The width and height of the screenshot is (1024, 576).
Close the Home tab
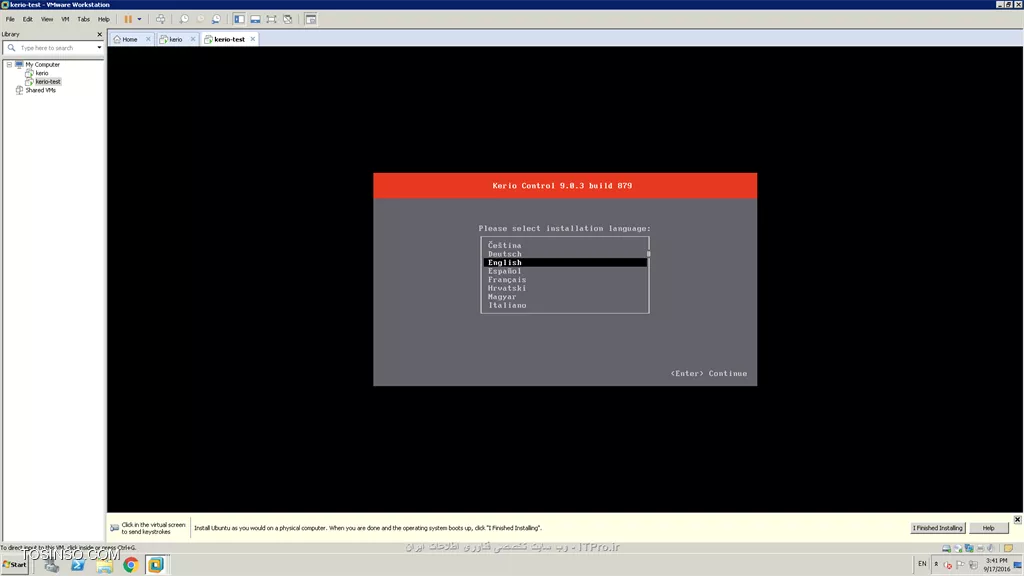pos(148,39)
